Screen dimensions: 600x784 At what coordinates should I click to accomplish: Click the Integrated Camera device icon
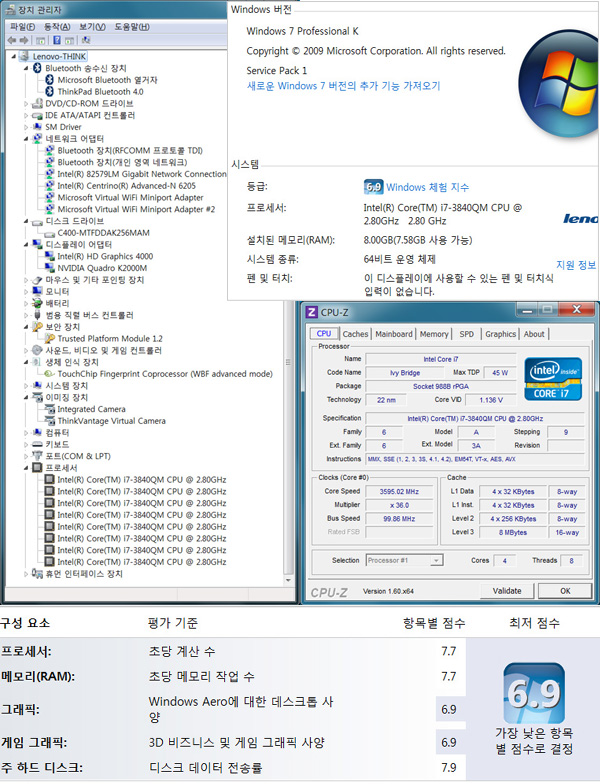tap(50, 409)
